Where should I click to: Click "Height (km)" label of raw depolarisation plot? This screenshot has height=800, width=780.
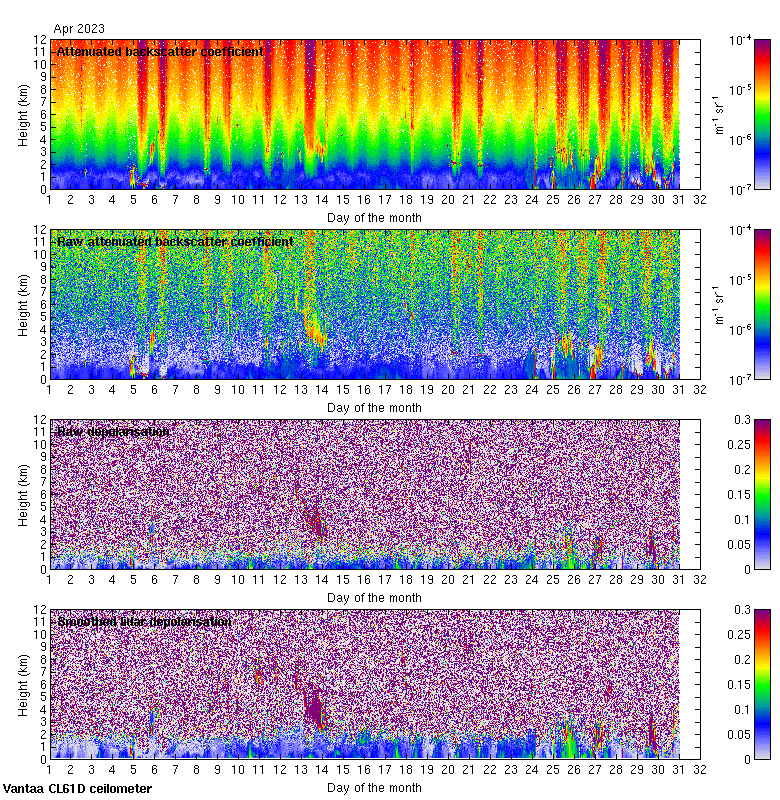tap(24, 494)
